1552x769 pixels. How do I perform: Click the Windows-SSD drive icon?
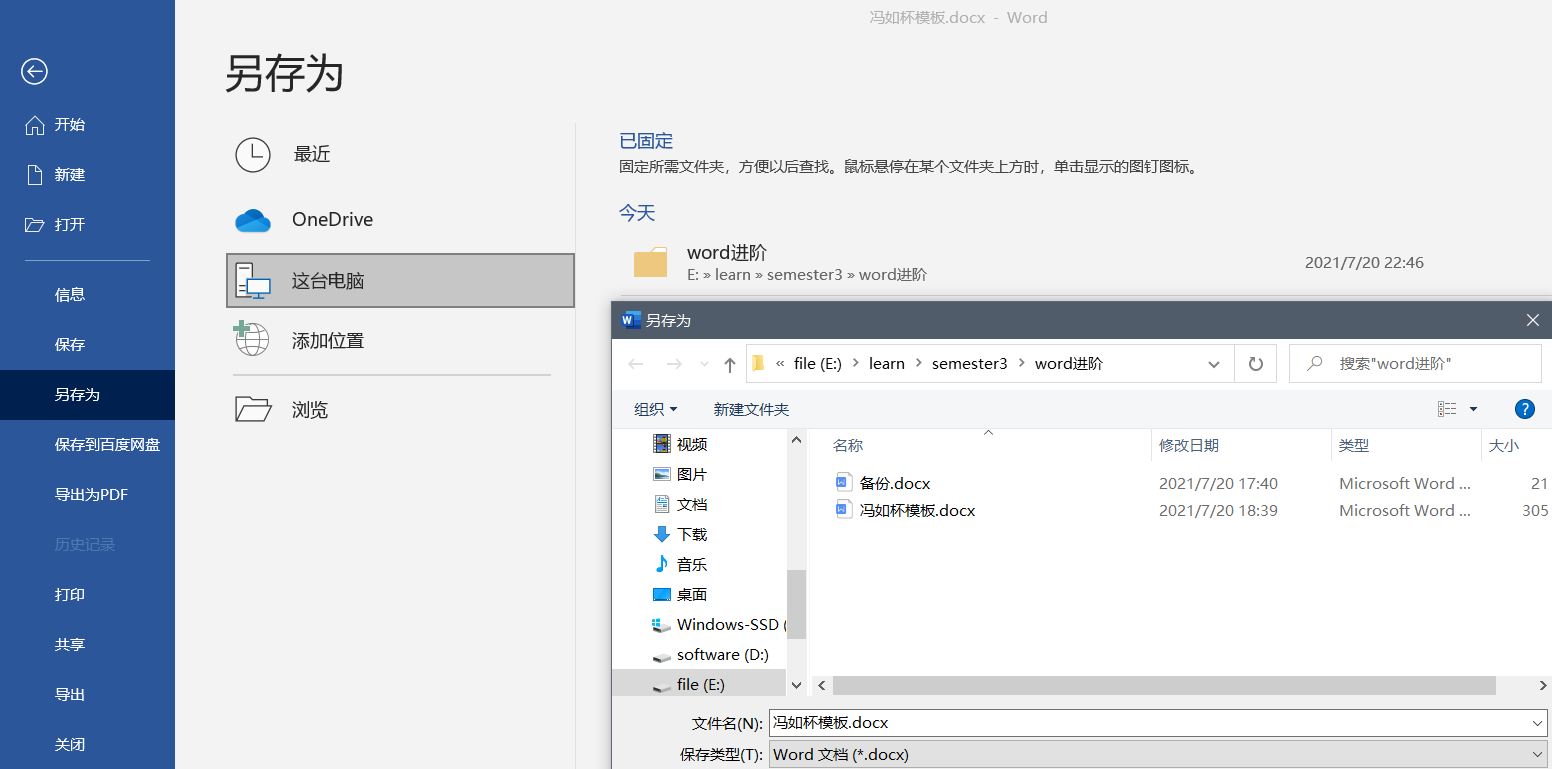[661, 625]
